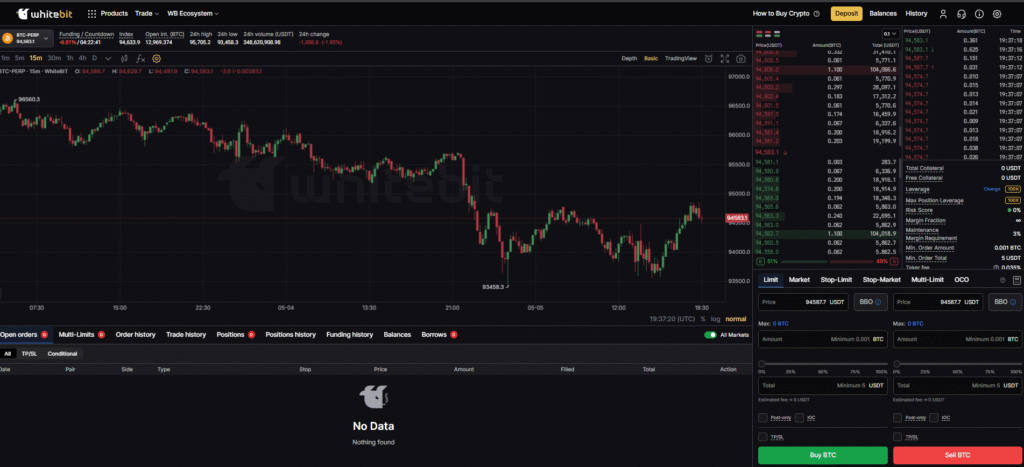Open account settings gear in header

(x=997, y=14)
